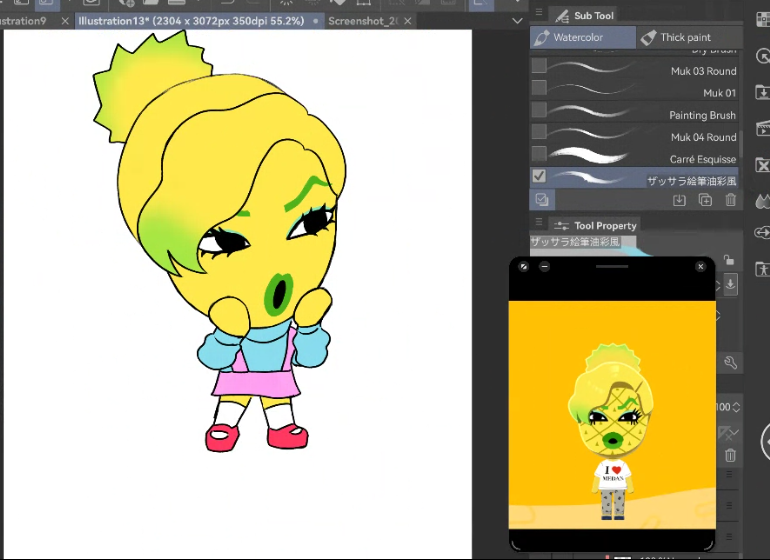The height and width of the screenshot is (560, 770).
Task: Tick the Muk 04 Round brush checkbox
Action: [x=539, y=132]
